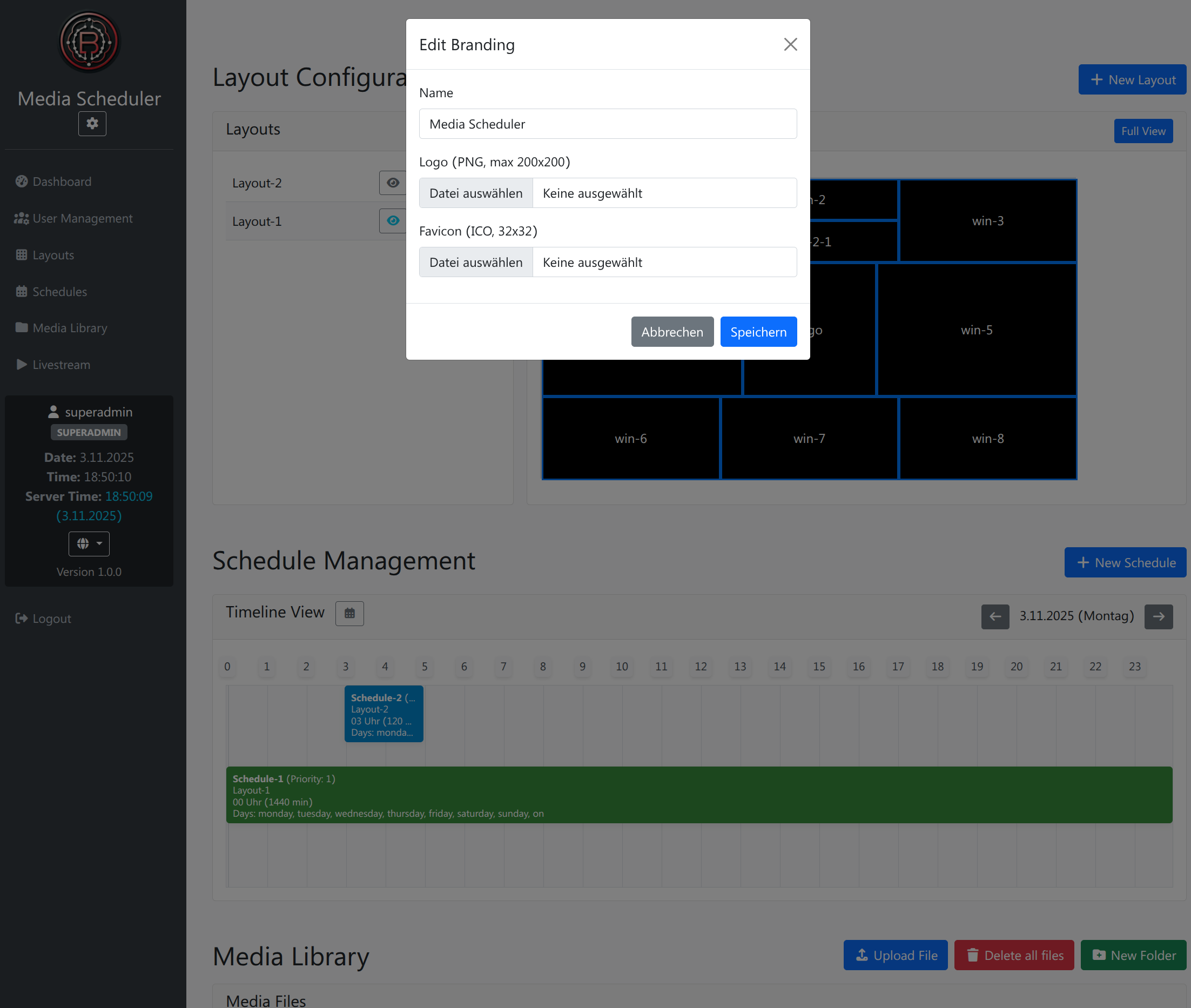The image size is (1191, 1008).
Task: Go to previous day arrow
Action: (994, 616)
